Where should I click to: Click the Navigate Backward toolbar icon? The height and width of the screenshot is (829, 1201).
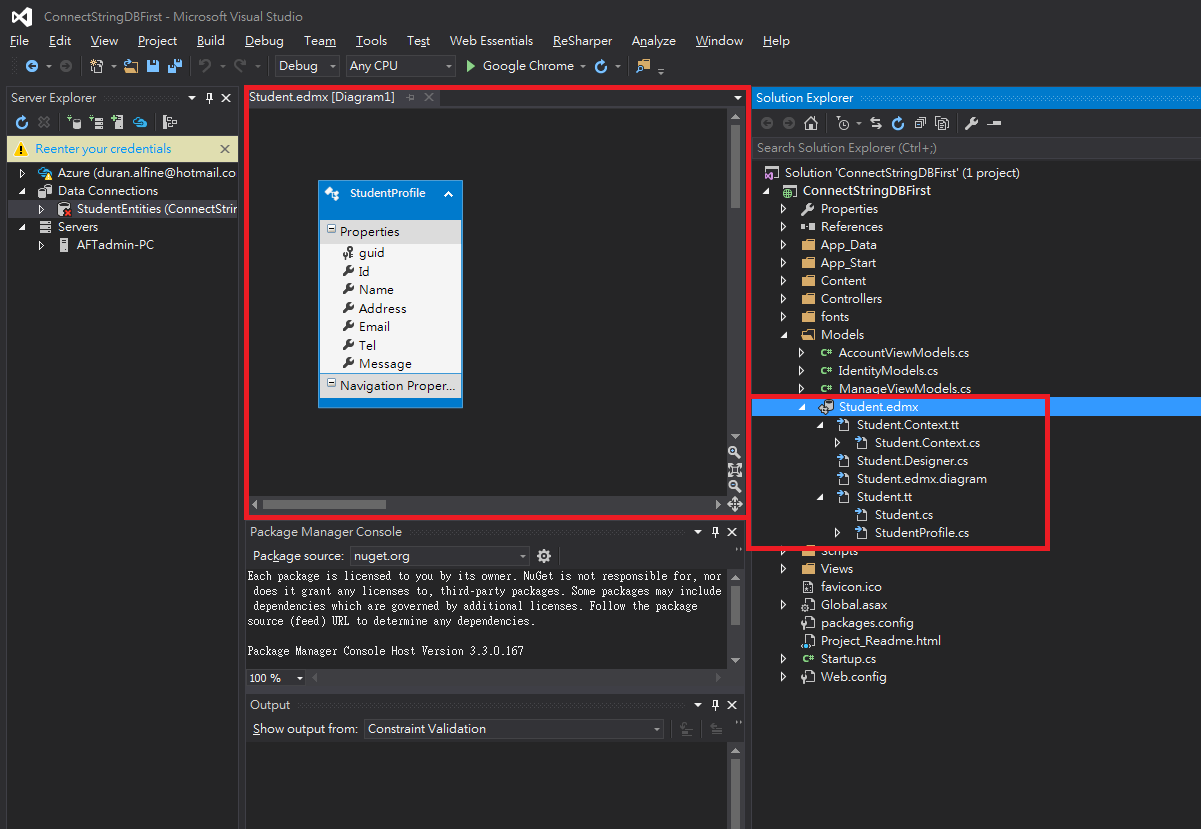click(x=32, y=66)
